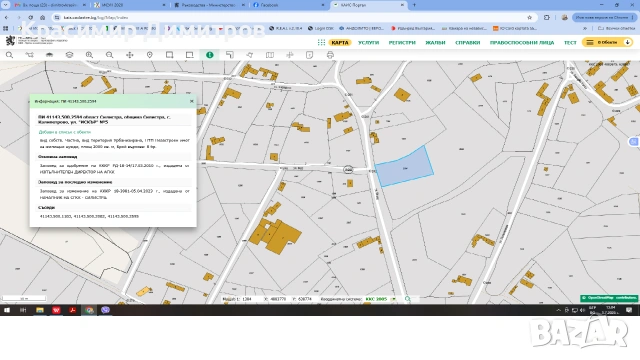Screen dimensions: 640x360
Task: Open the РЕГИСТРИ menu
Action: point(402,42)
